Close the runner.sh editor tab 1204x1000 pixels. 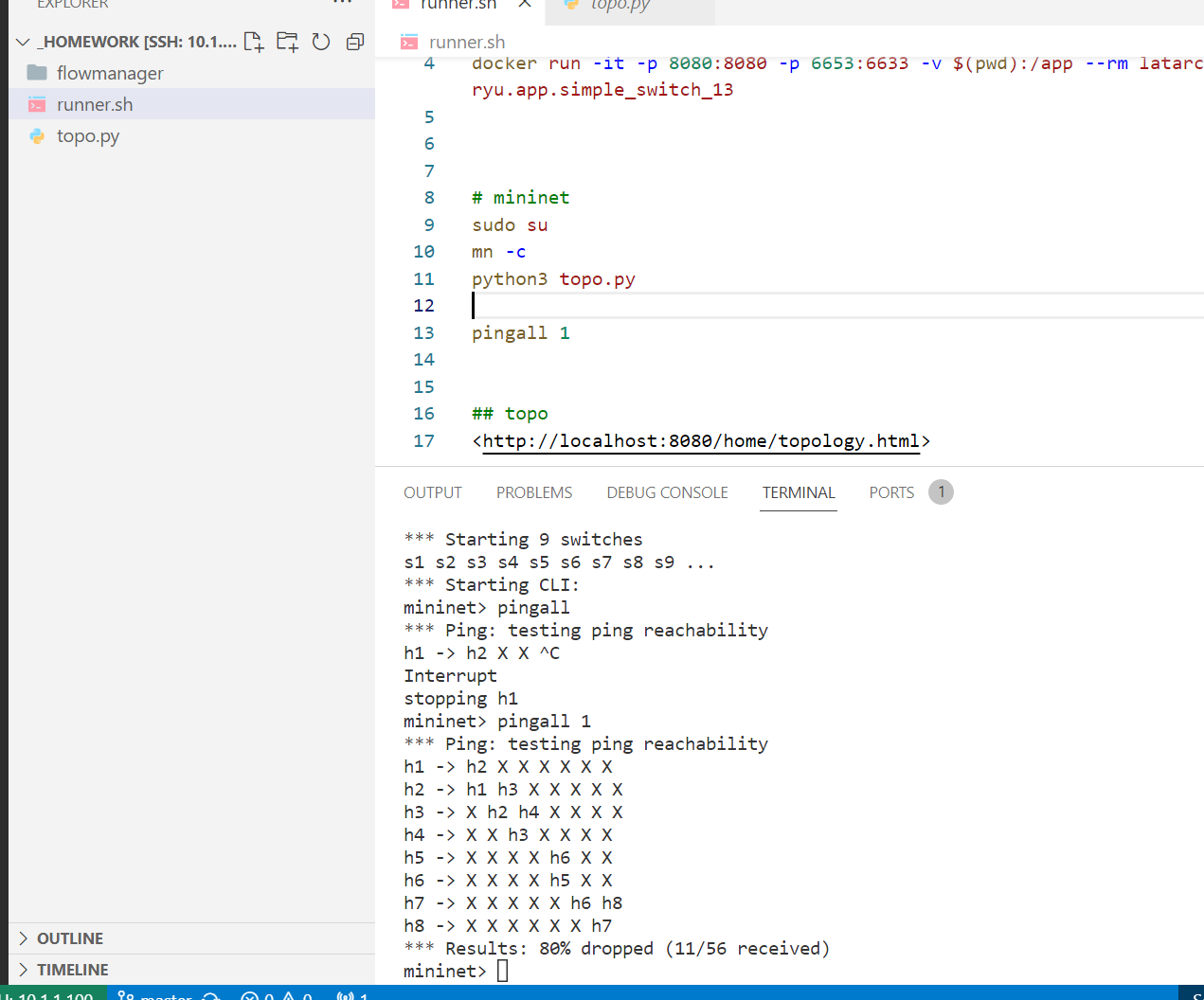(525, 4)
